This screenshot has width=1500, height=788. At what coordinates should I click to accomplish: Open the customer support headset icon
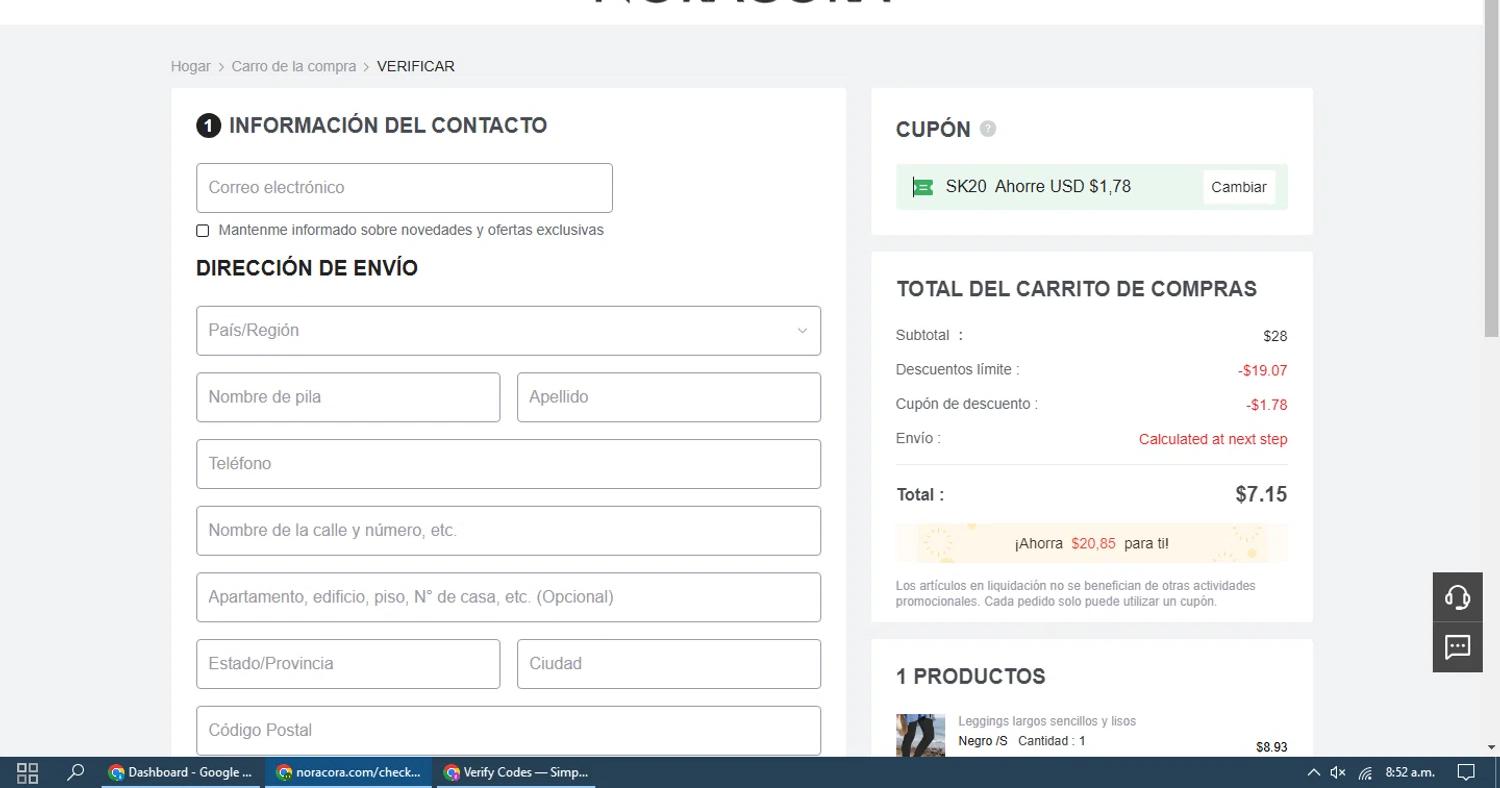[x=1457, y=597]
